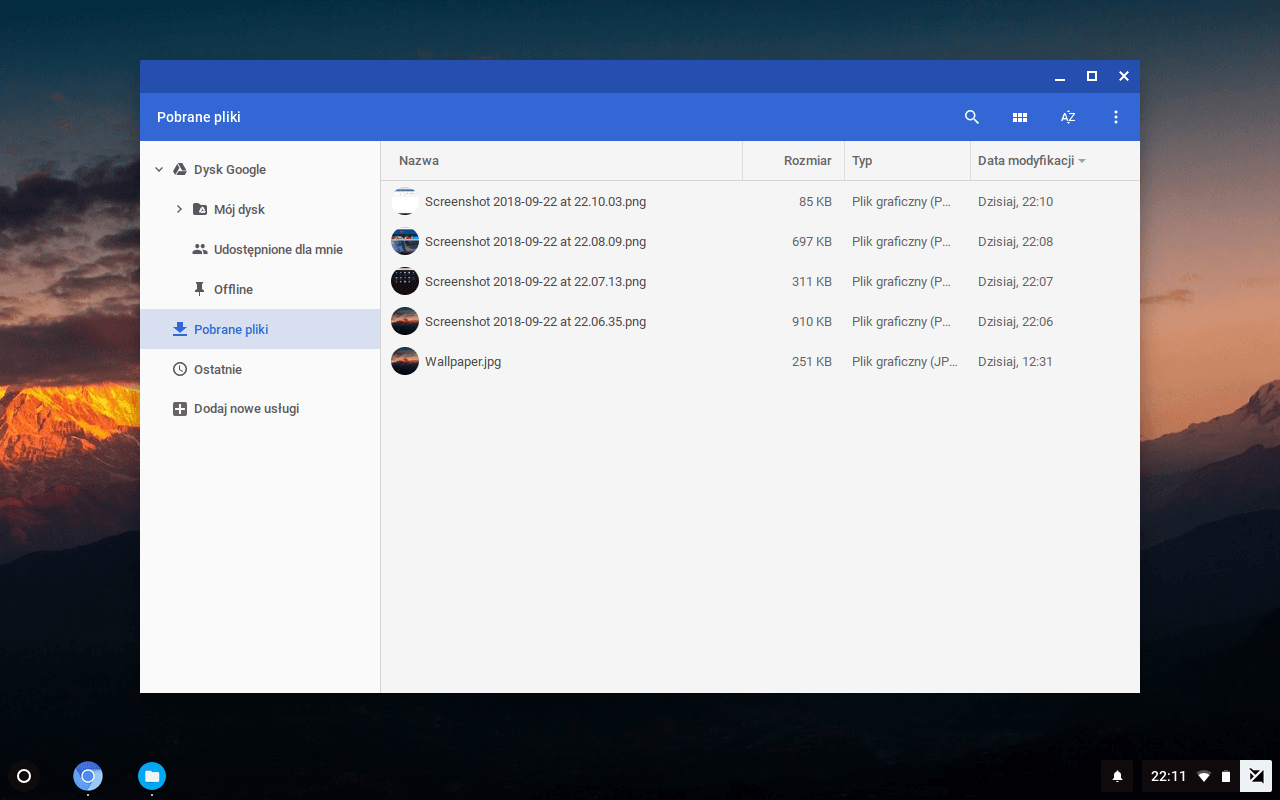
Task: Sort by Nazwa column header
Action: (x=419, y=161)
